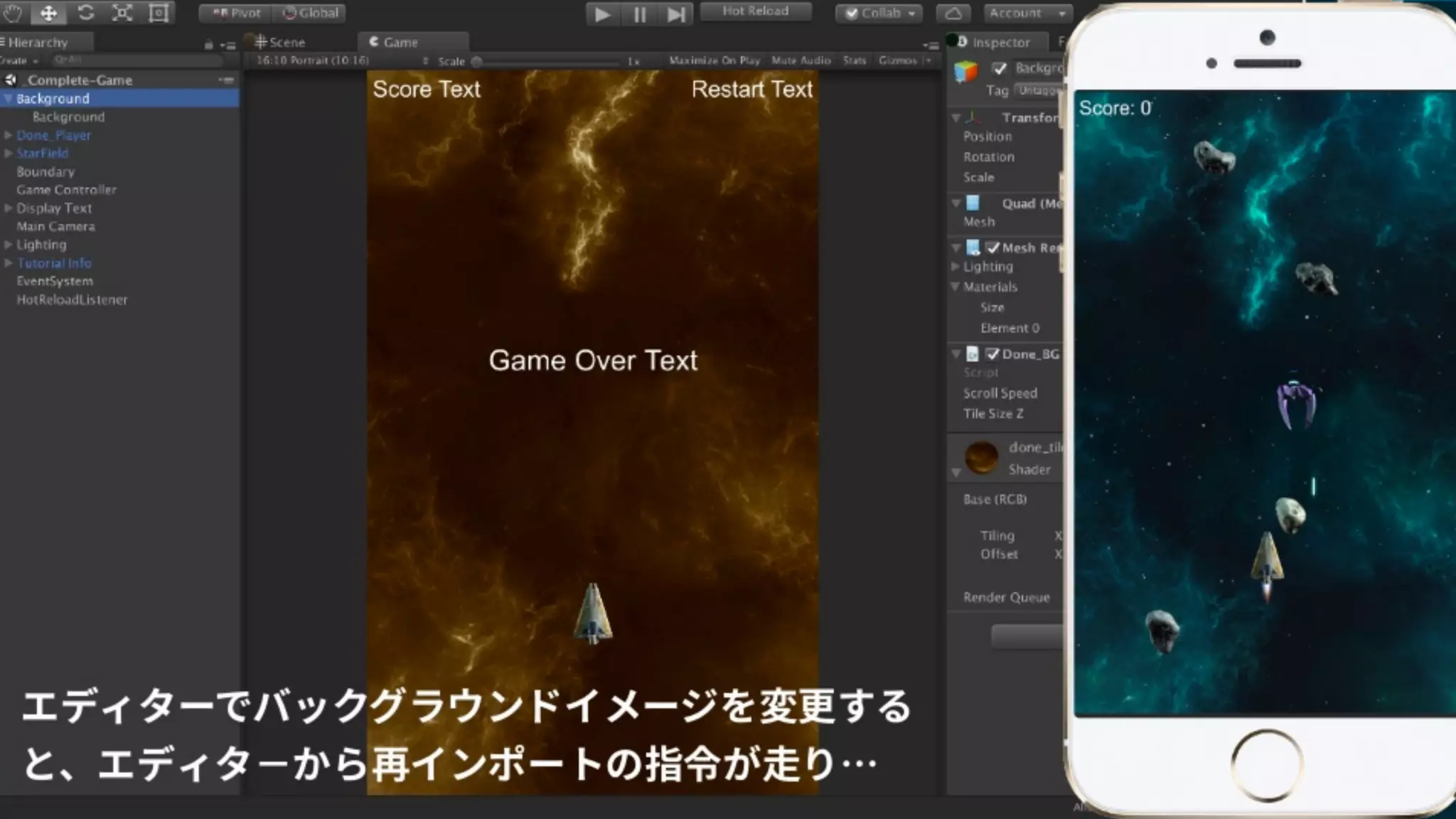Select the Scale tool icon
Viewport: 1456px width, 819px height.
(122, 13)
